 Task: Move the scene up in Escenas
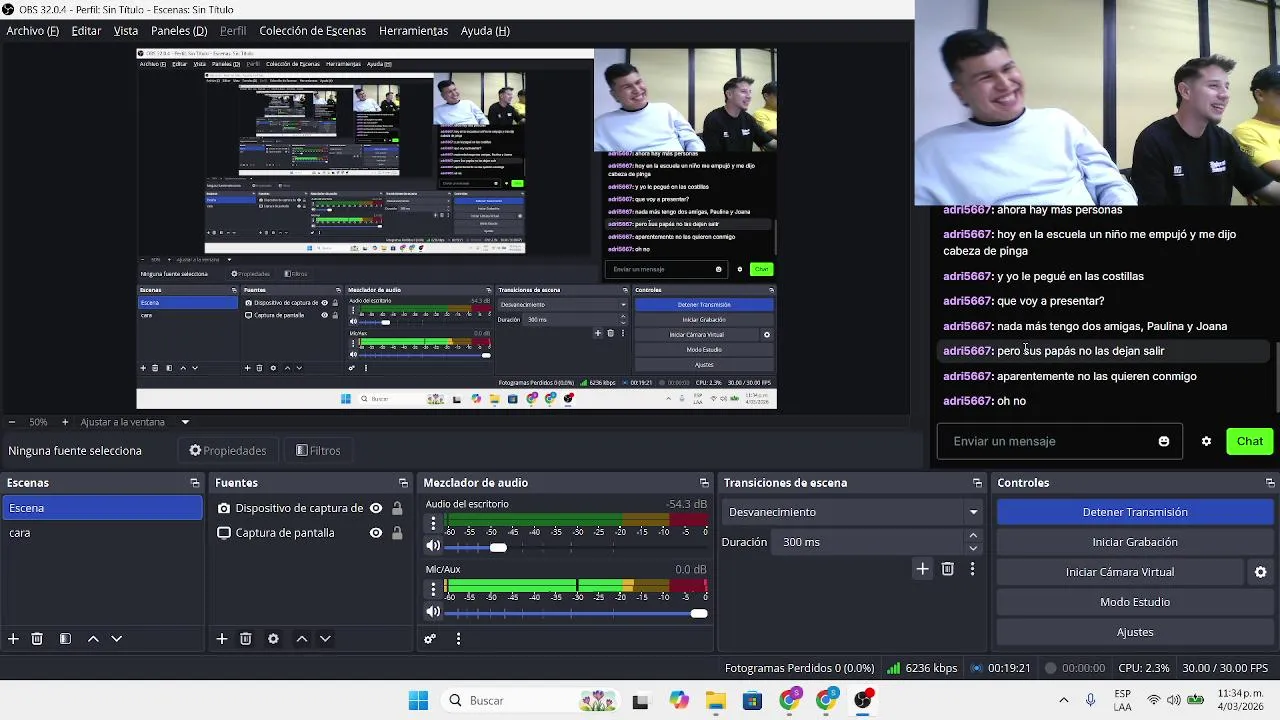[x=93, y=639]
